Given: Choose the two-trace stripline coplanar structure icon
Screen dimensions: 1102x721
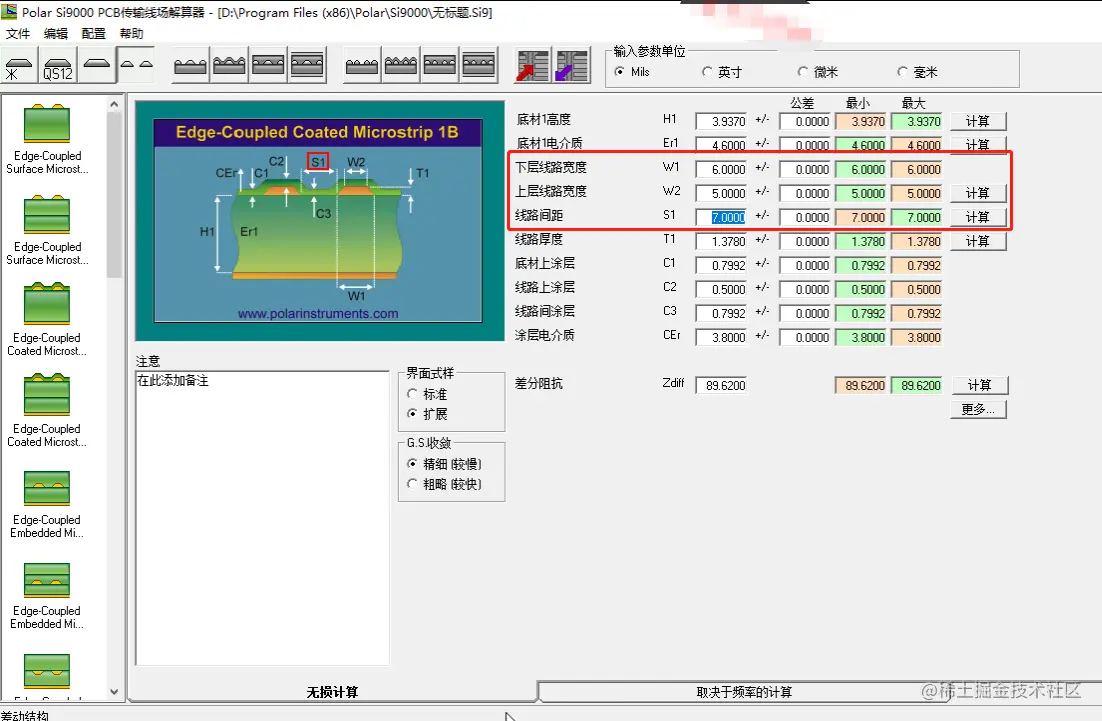Looking at the screenshot, I should [308, 66].
